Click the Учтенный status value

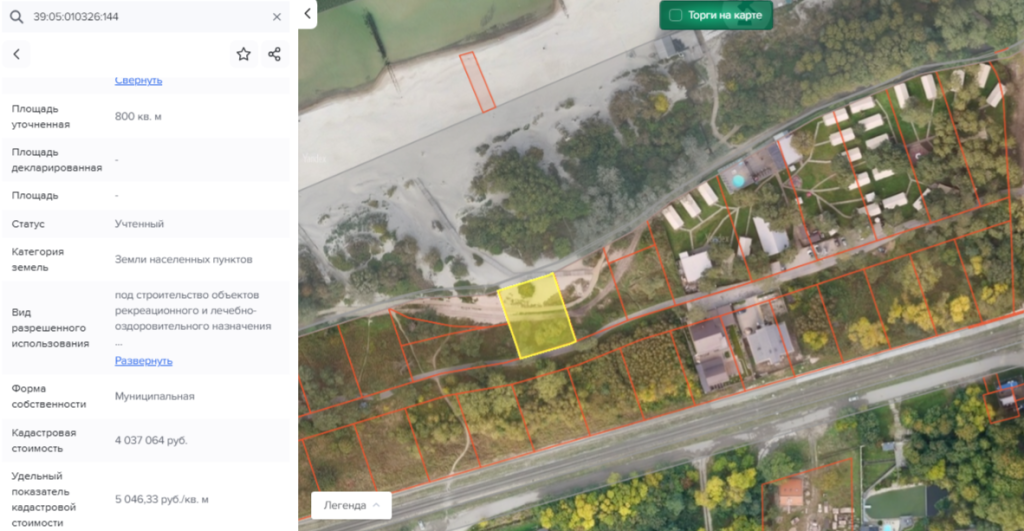[139, 224]
